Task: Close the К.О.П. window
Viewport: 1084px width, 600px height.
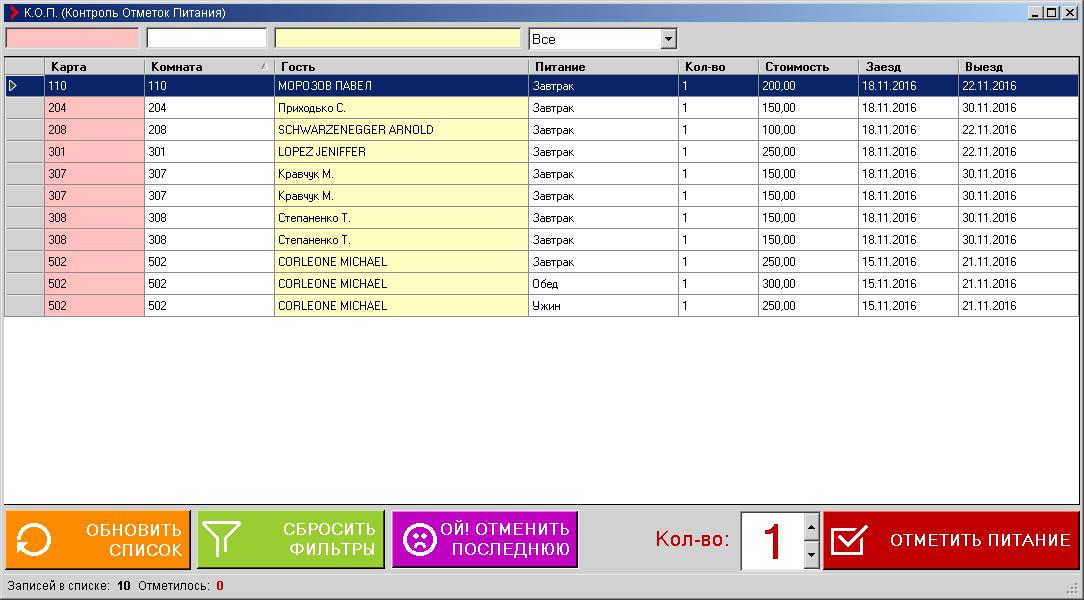Action: [x=1069, y=12]
